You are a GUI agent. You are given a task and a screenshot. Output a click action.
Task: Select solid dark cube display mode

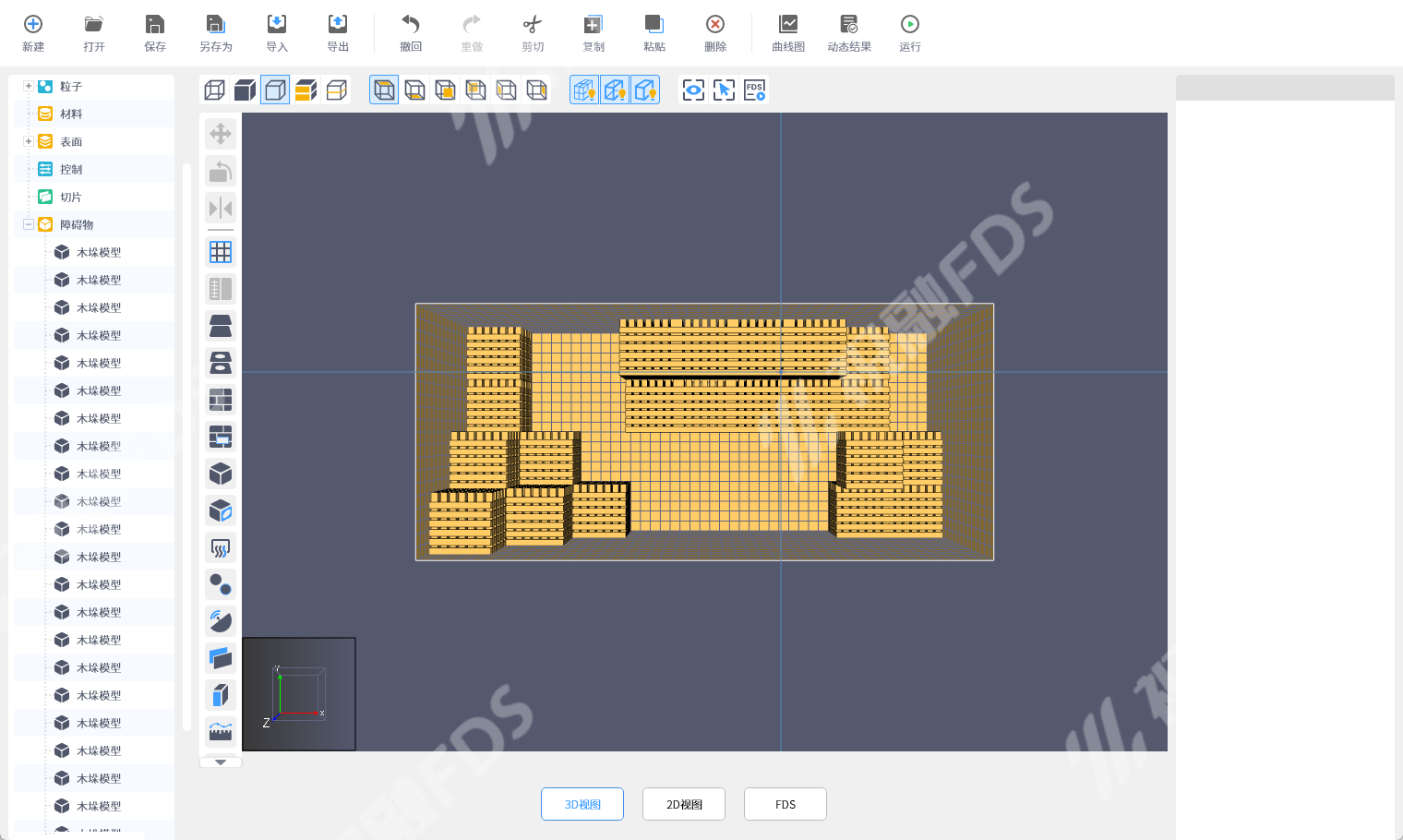coord(245,90)
